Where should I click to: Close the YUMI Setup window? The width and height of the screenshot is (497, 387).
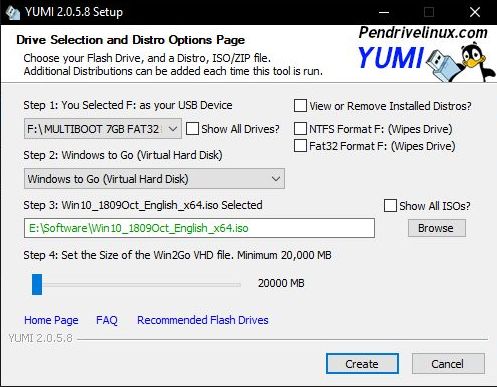click(475, 12)
